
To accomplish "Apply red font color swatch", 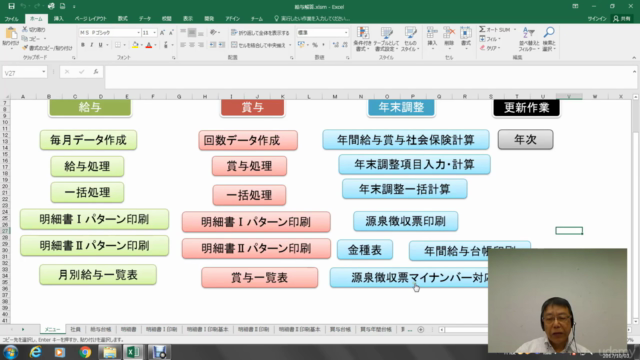I will (x=149, y=45).
